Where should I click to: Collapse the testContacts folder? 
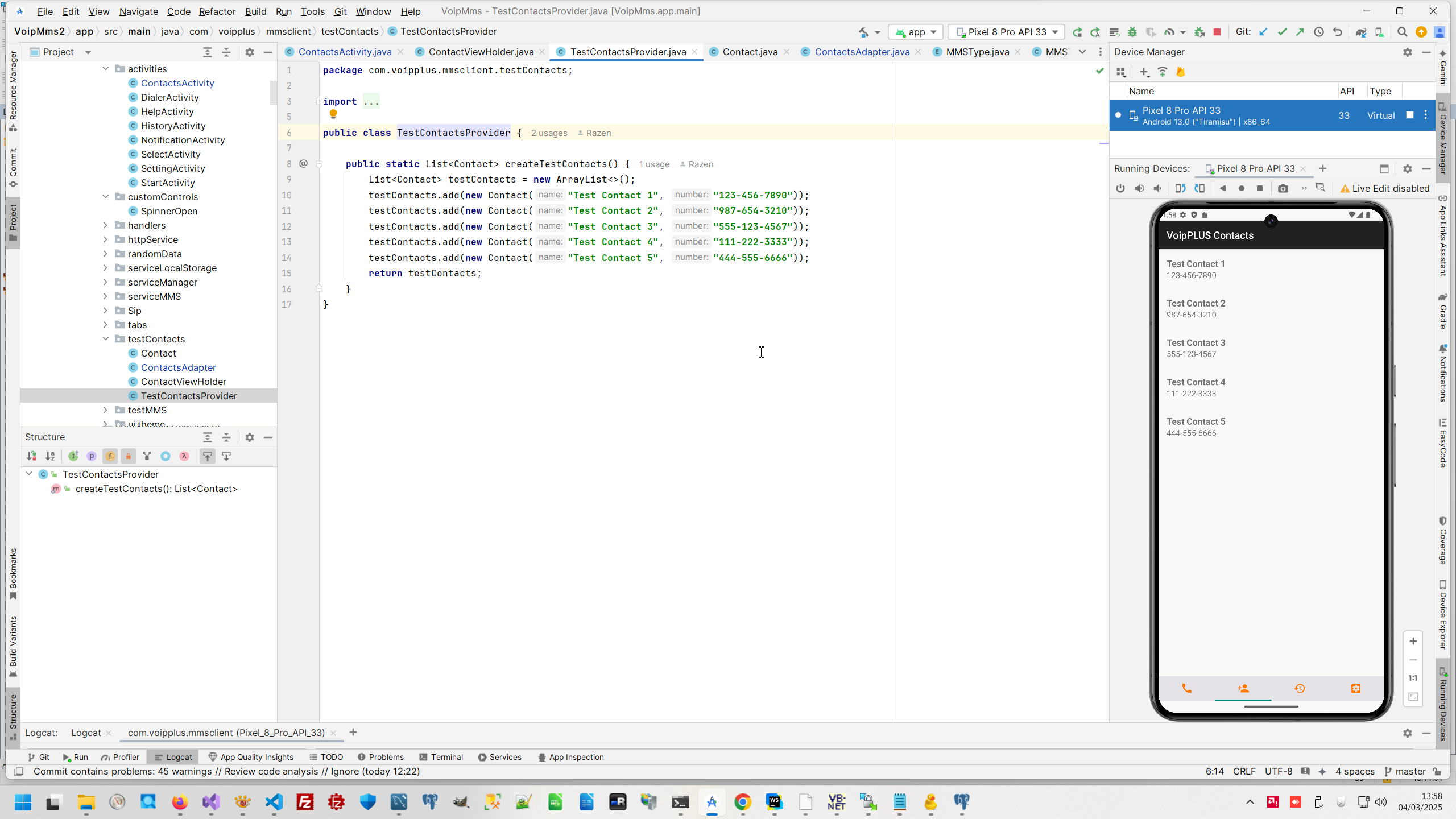[105, 339]
